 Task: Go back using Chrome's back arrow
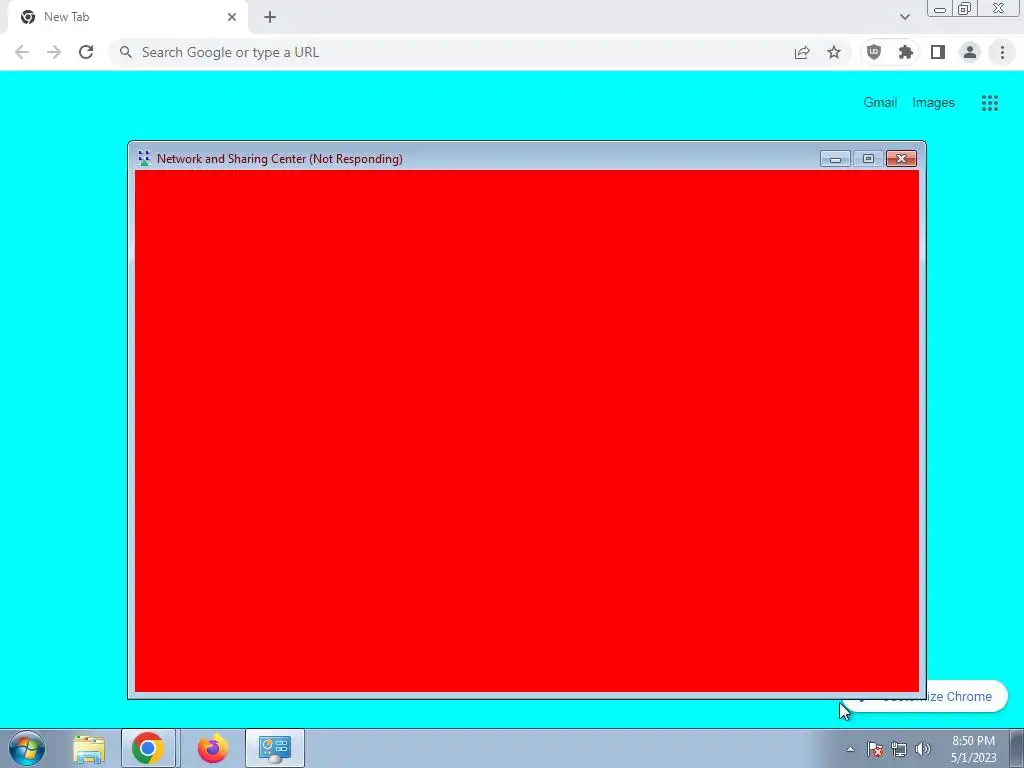(22, 52)
